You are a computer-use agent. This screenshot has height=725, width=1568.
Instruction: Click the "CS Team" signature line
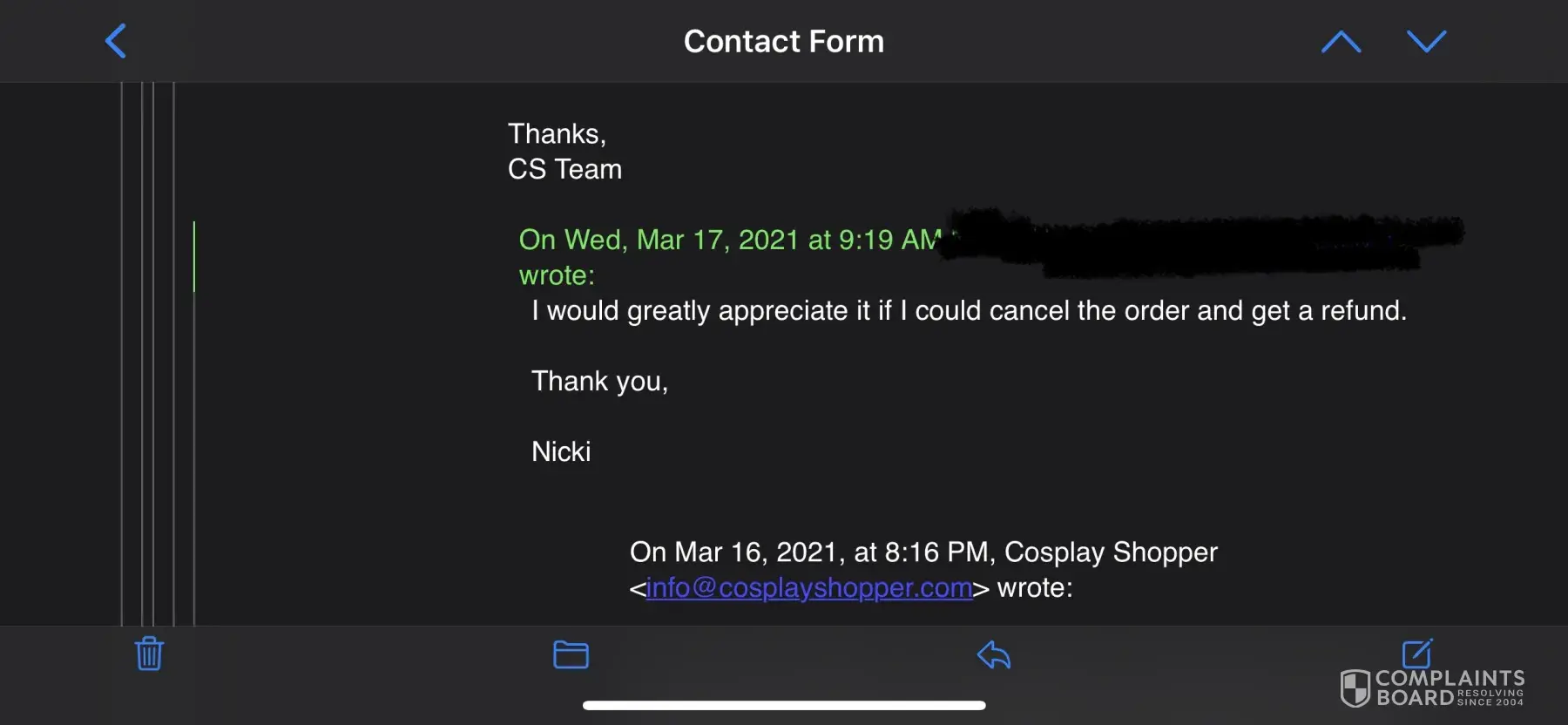(x=564, y=169)
